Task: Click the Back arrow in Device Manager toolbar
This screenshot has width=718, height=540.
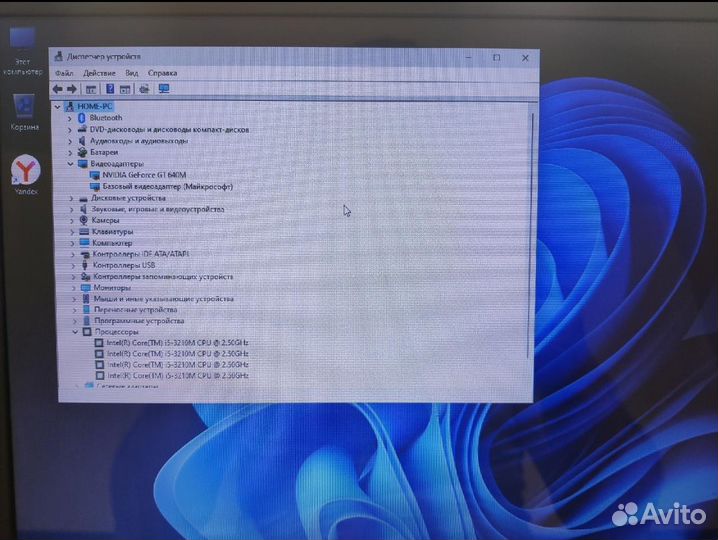Action: (x=57, y=89)
